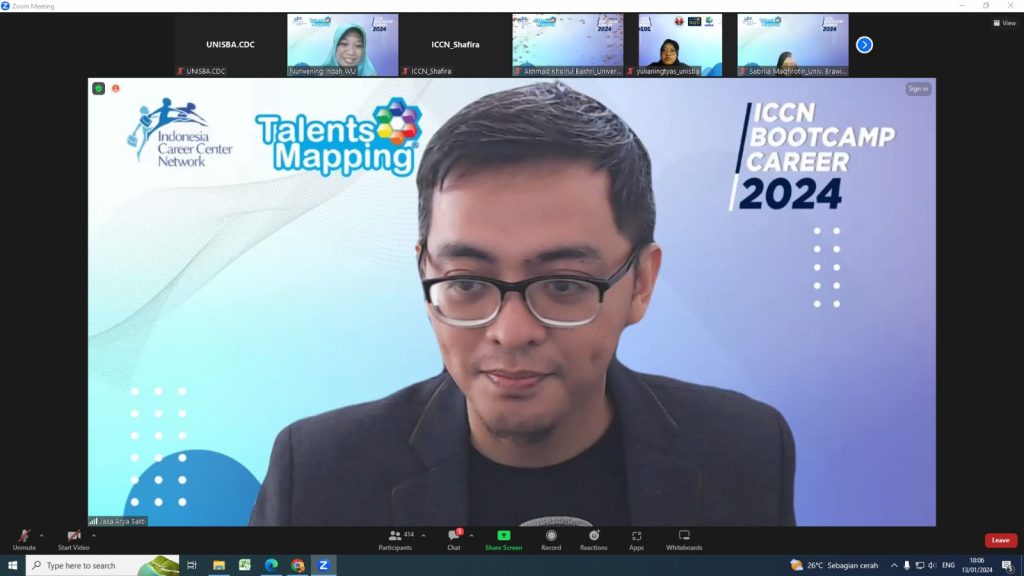Select the yulianingtyas_unisba video thumbnail
The height and width of the screenshot is (576, 1024).
680,45
